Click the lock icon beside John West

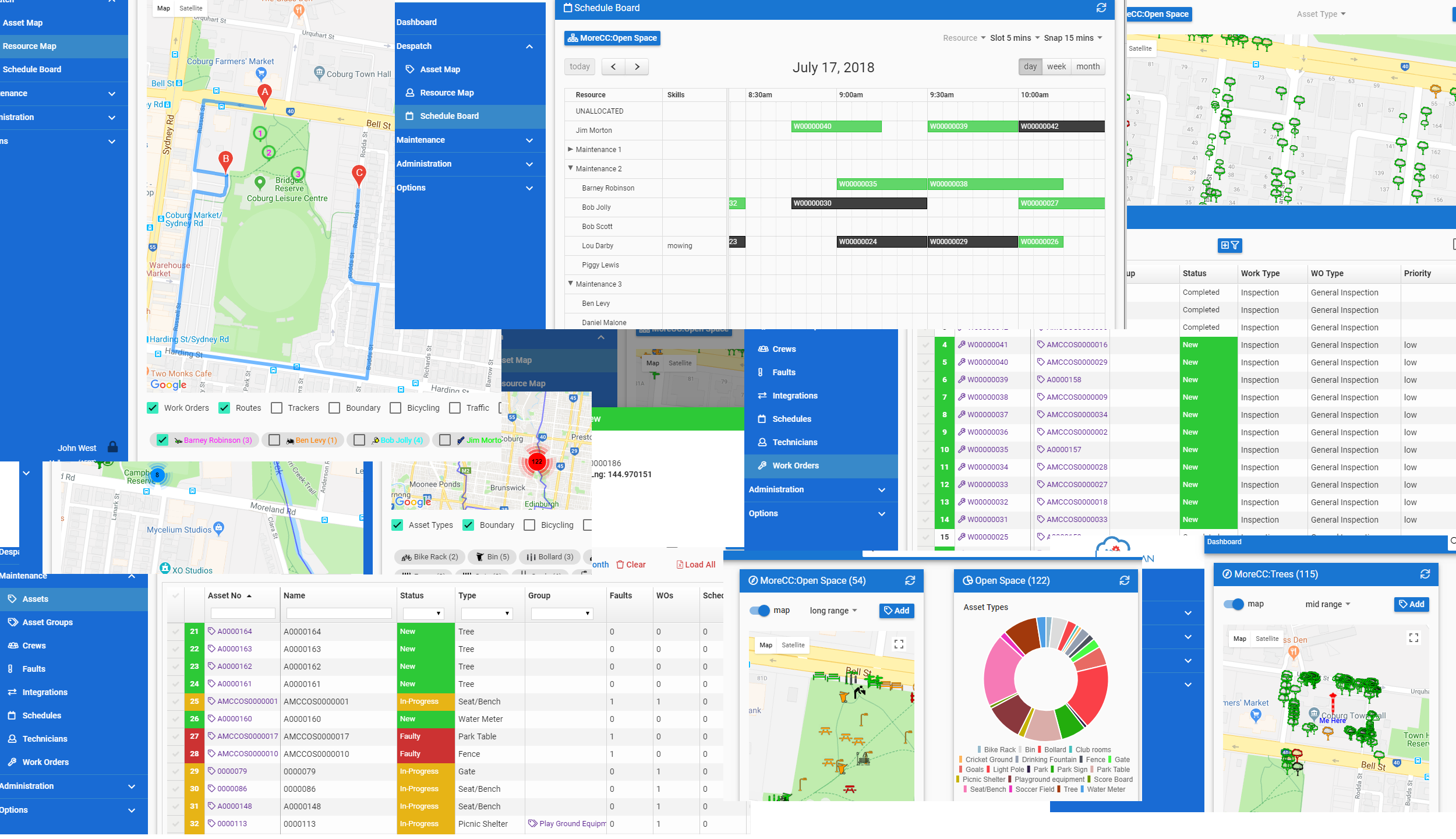click(113, 447)
